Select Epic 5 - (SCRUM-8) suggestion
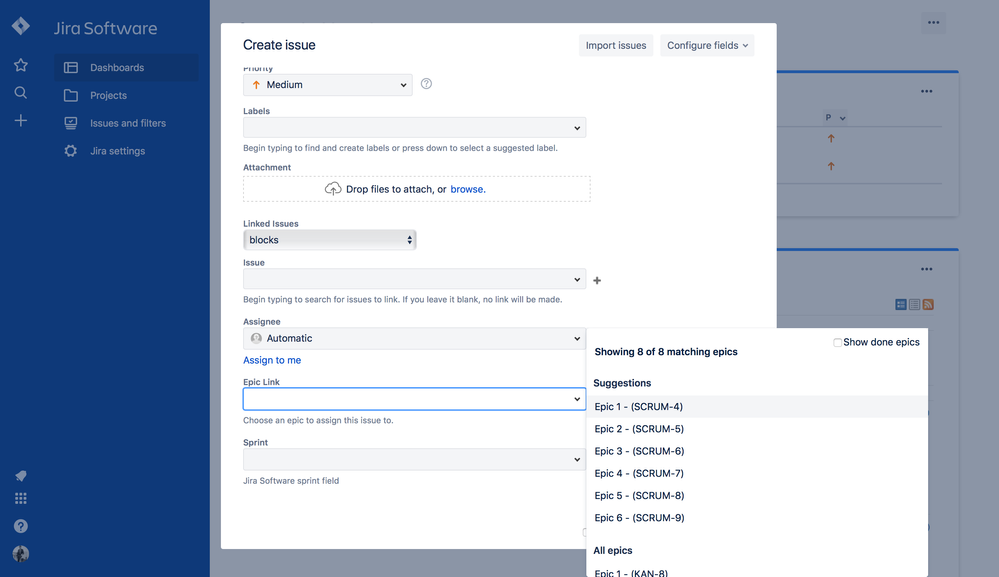 tap(757, 495)
